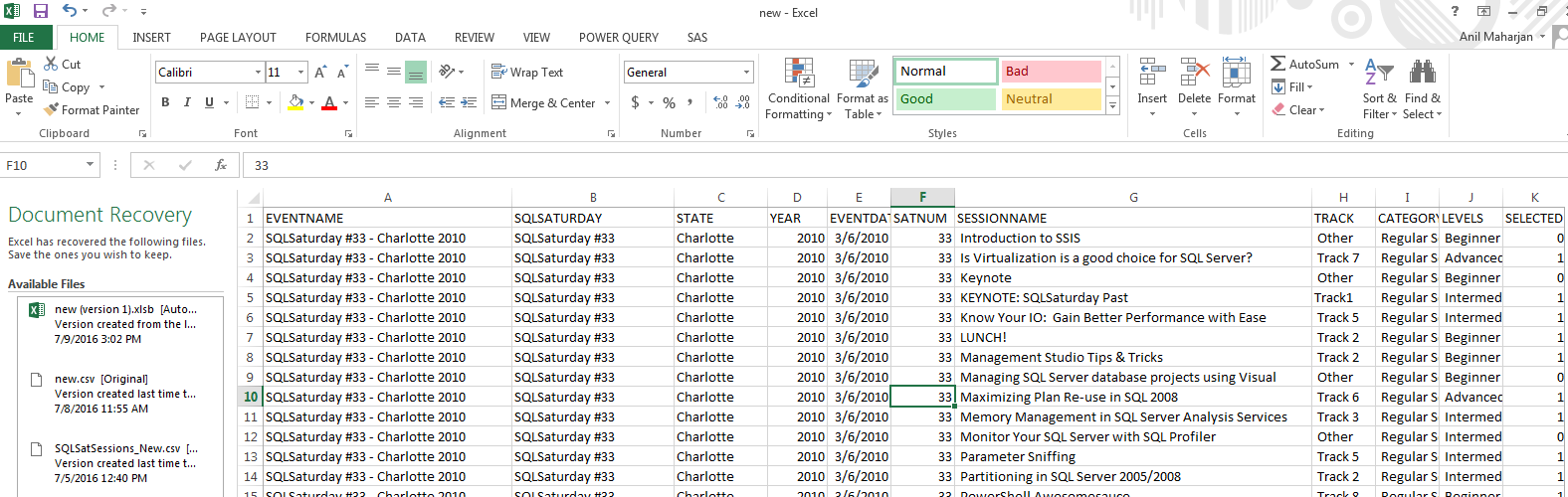The width and height of the screenshot is (1568, 497).
Task: Open font name dropdown showing Calibri
Action: (x=259, y=73)
